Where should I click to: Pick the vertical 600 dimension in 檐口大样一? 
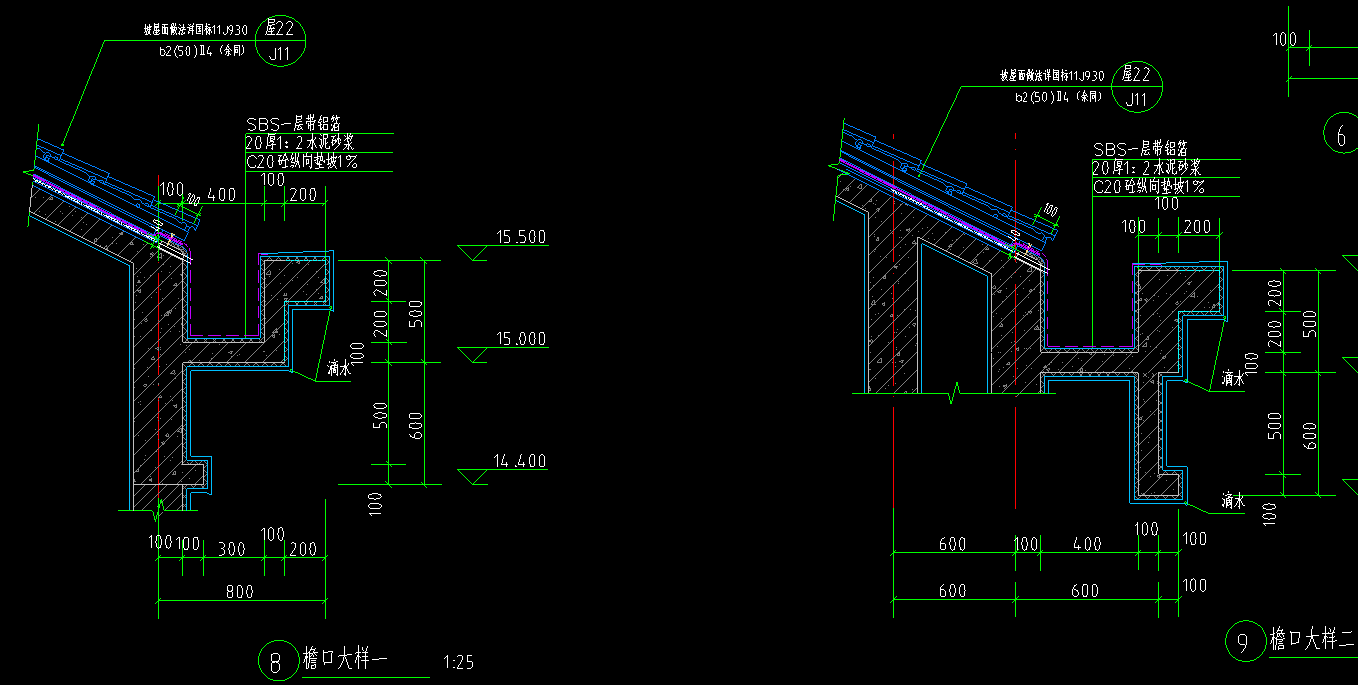click(415, 424)
